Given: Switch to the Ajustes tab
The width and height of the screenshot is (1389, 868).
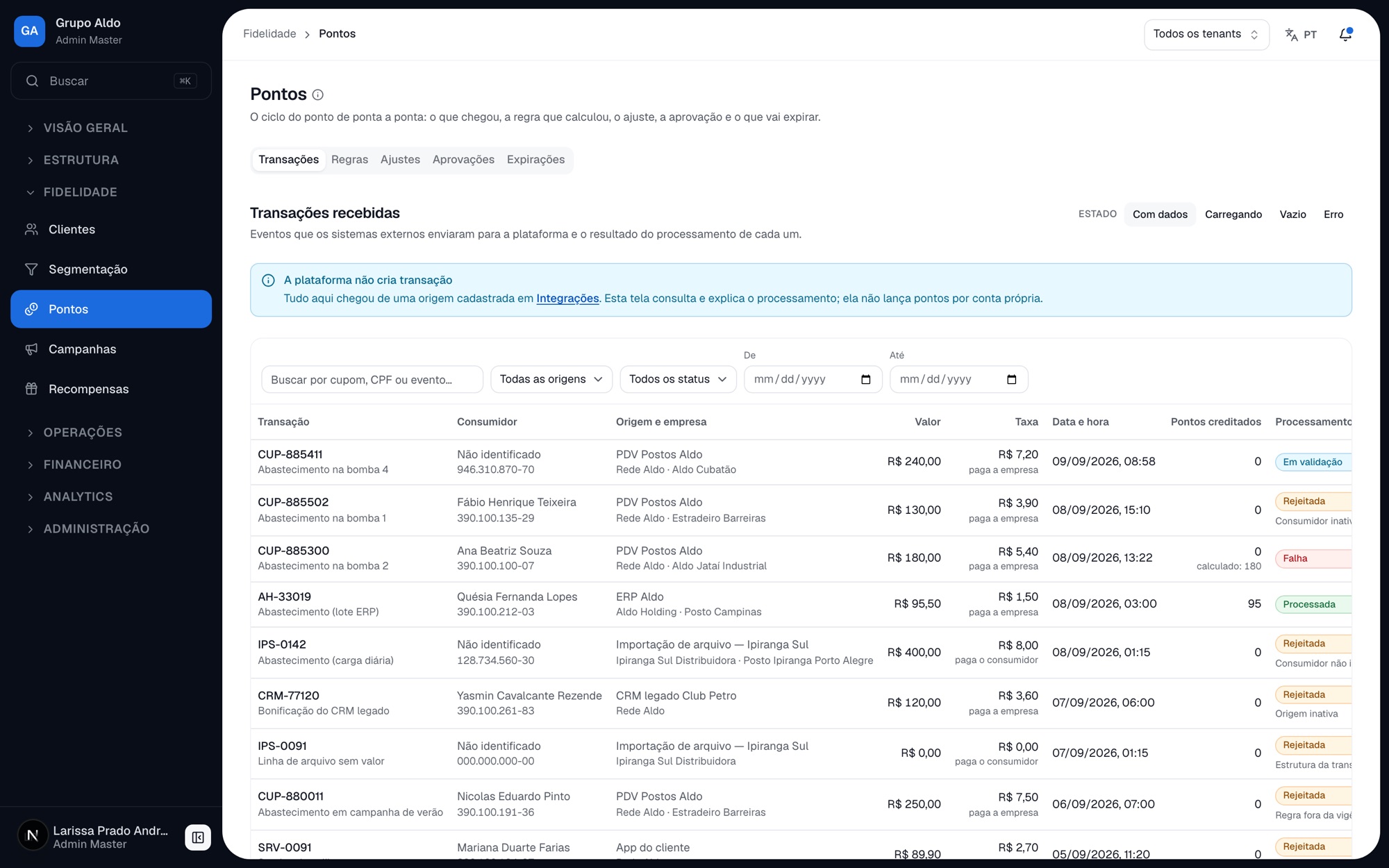Looking at the screenshot, I should (x=400, y=160).
